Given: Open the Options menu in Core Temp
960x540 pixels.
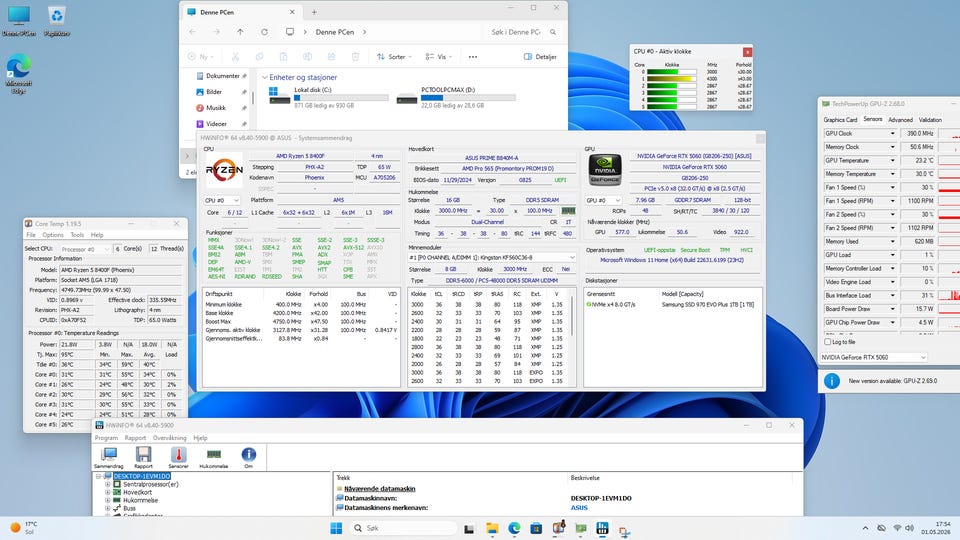Looking at the screenshot, I should coord(53,234).
